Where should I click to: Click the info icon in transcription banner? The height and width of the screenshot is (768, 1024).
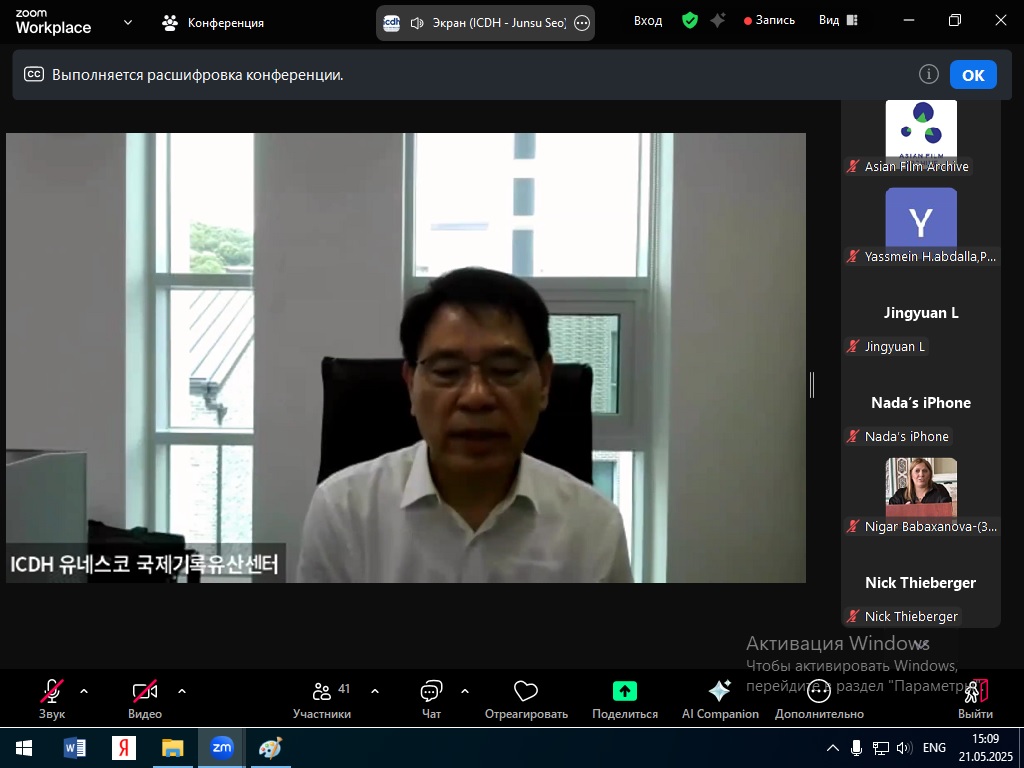click(x=929, y=74)
